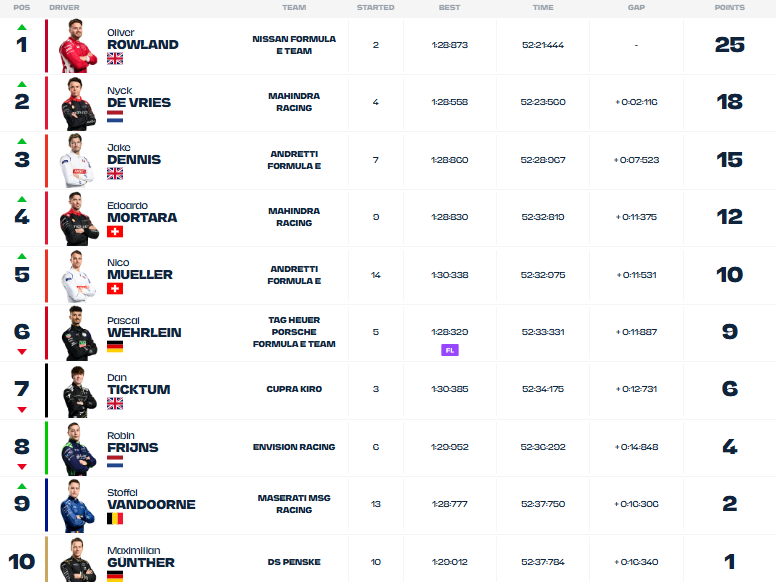Click red down arrow below position 6

22,352
